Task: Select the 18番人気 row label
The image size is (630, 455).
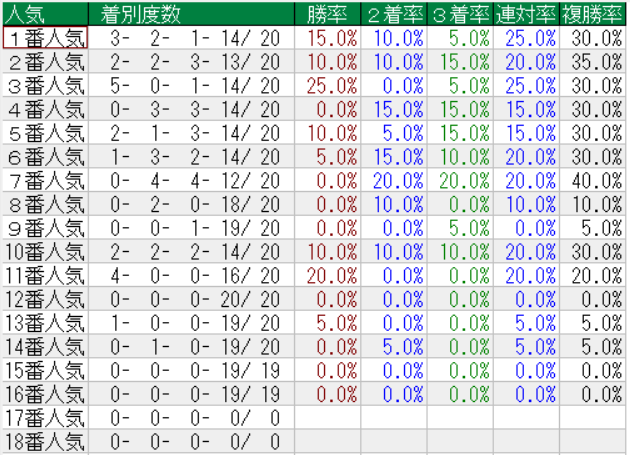Action: 45,442
